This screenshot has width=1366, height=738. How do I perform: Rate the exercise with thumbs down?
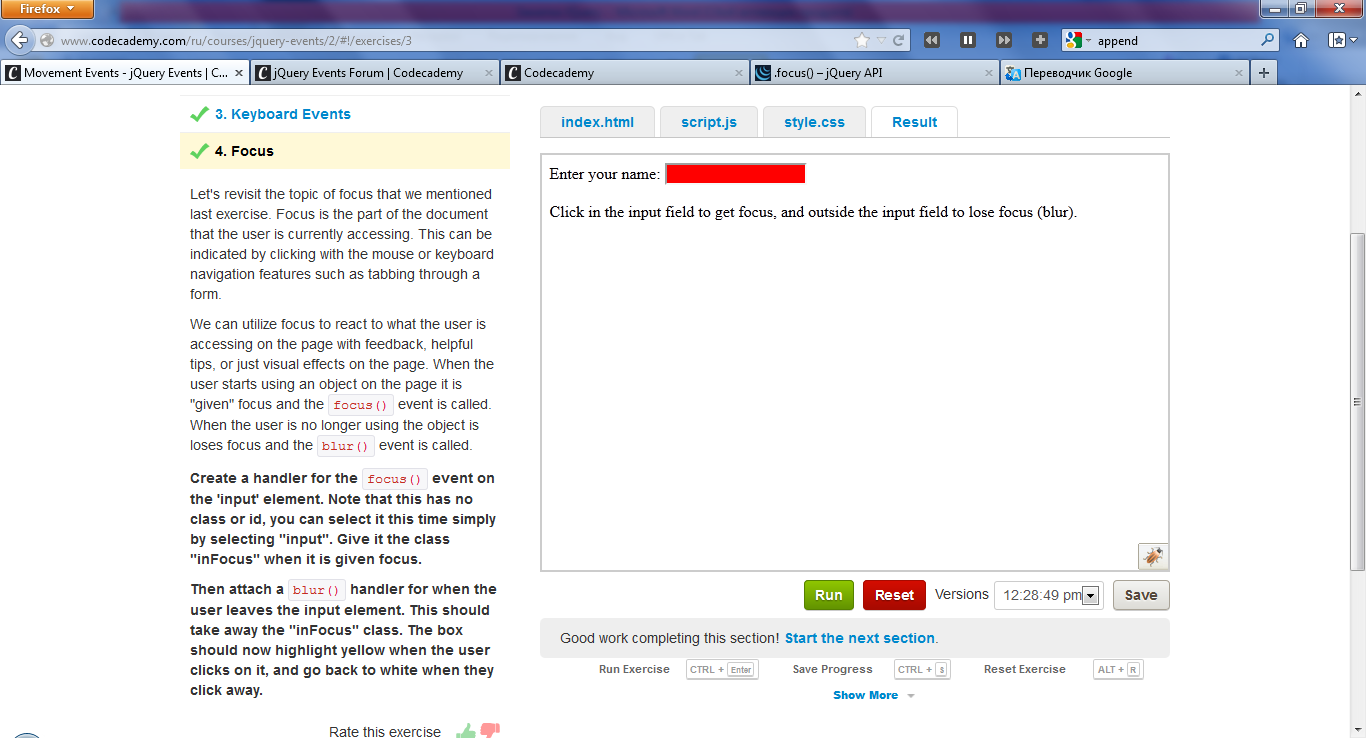tap(490, 731)
